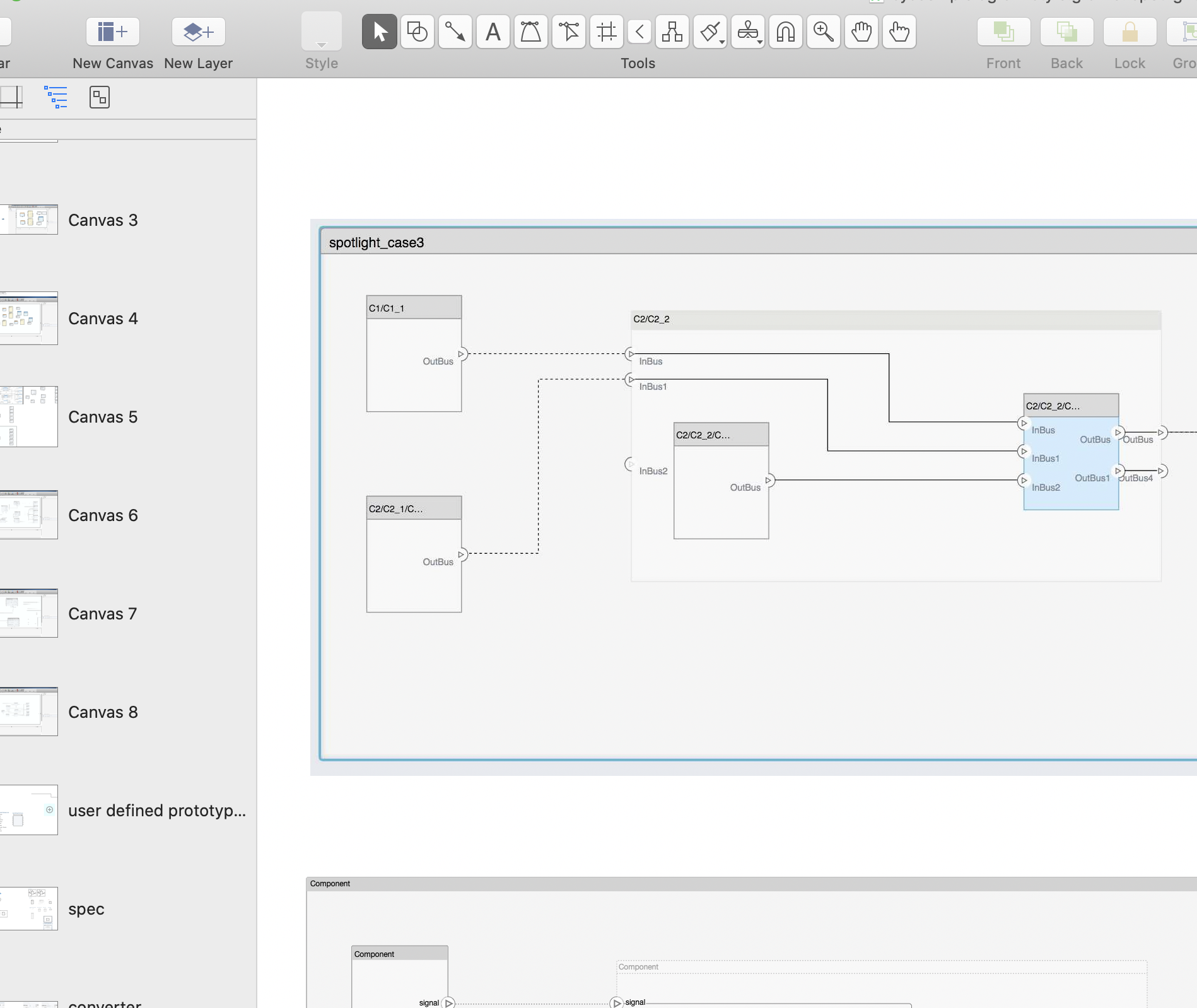Click the New Layer button

click(198, 32)
